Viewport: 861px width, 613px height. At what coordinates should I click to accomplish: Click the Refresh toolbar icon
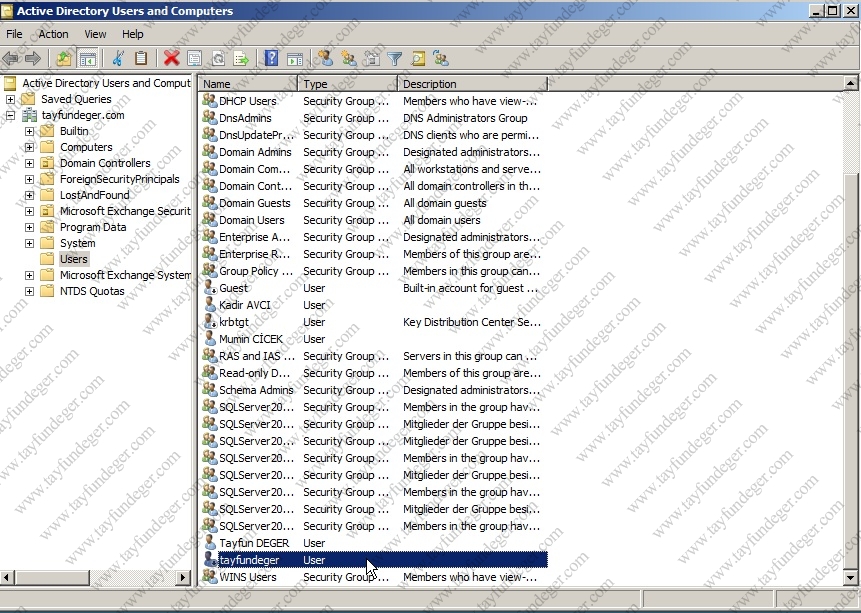(218, 58)
